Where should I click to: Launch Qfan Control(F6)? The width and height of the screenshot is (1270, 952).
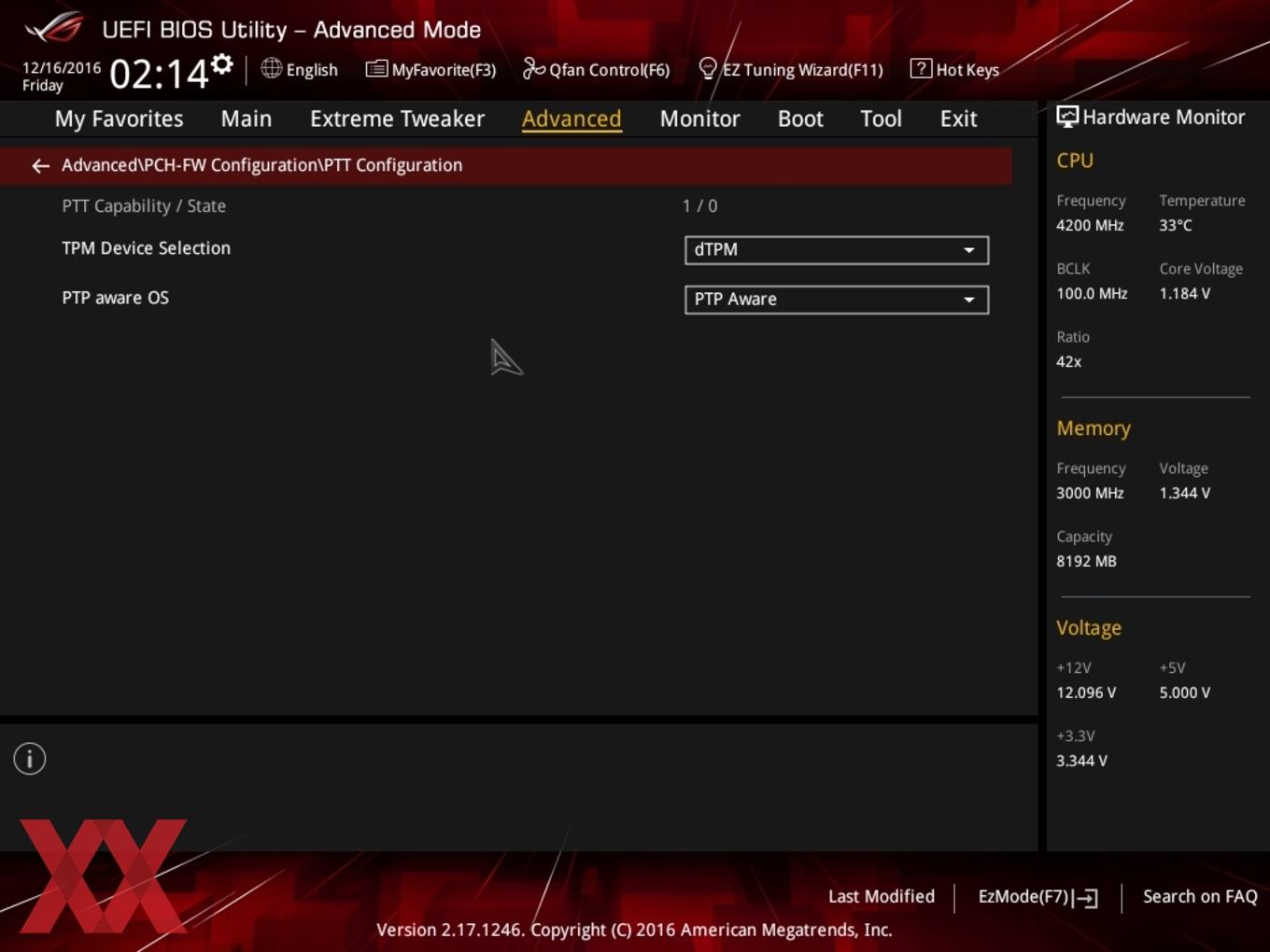(x=609, y=70)
